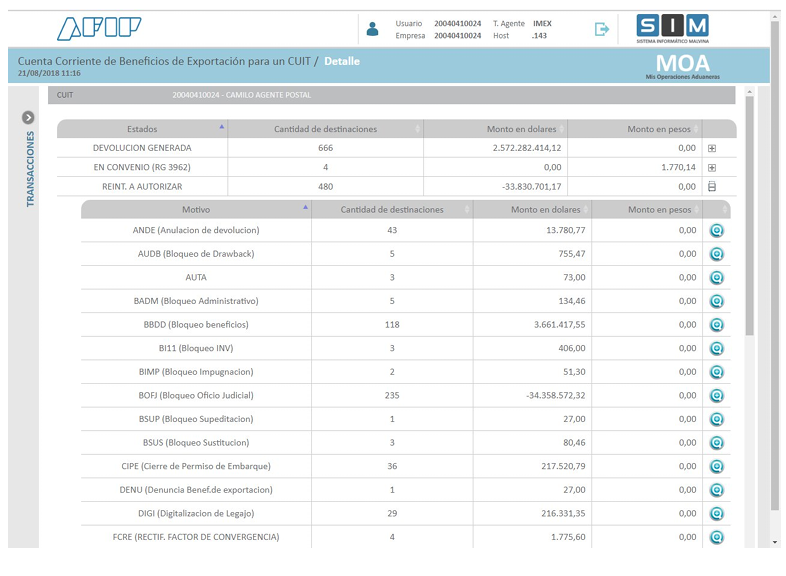Sort inner table by Monto en dolares
Viewport: 786px width, 576px height.
tap(545, 210)
